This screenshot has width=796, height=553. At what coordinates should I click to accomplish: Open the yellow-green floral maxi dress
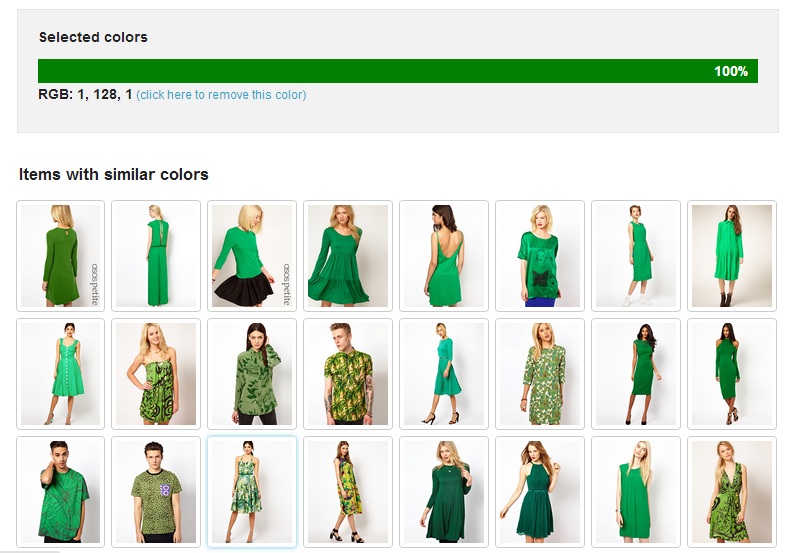pos(348,492)
